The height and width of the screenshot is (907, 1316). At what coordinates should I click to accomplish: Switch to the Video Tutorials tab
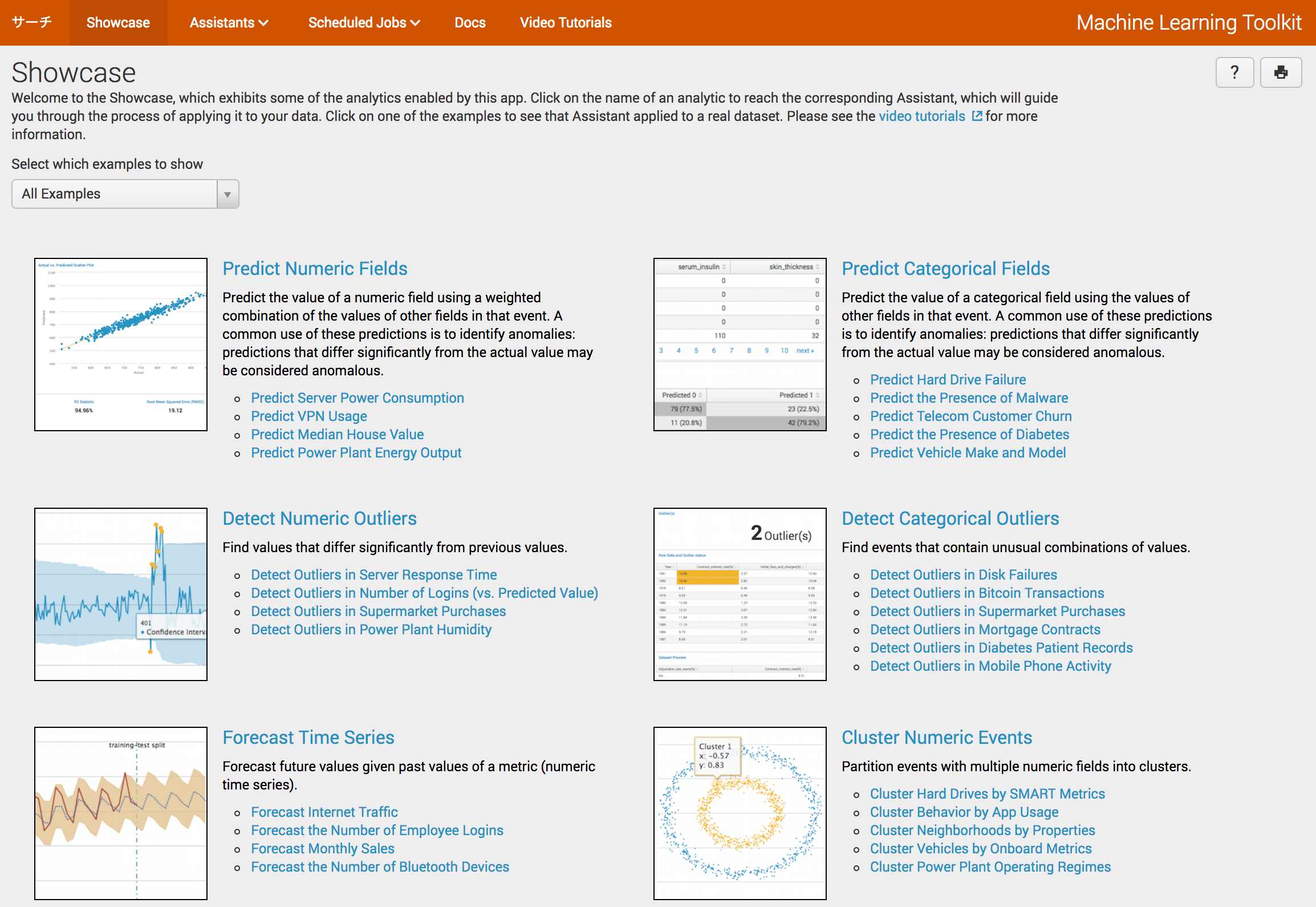pos(565,23)
